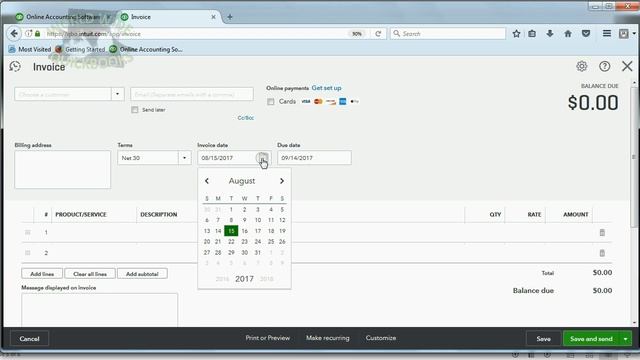Click the browser back arrow button

click(14, 33)
